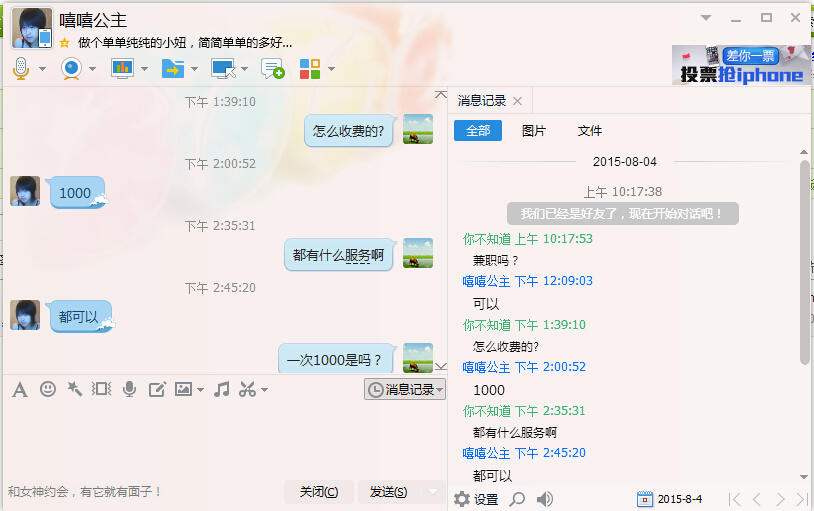Screen dimensions: 814x511
Task: Open the send picture dropdown arrow
Action: coord(200,390)
